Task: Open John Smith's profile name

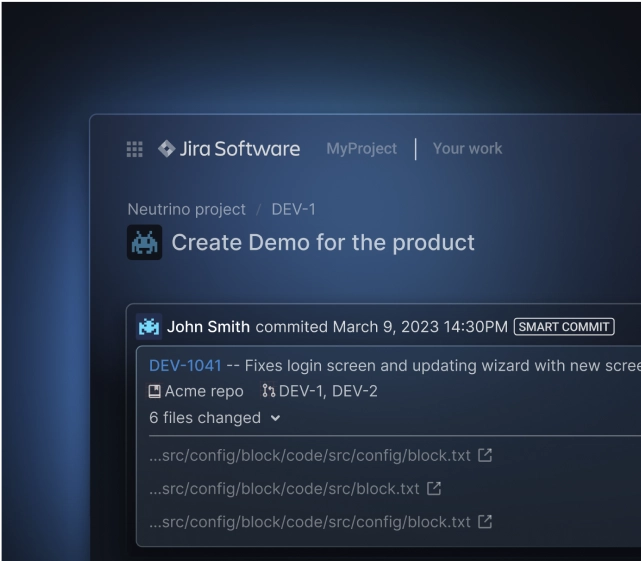Action: [x=208, y=327]
